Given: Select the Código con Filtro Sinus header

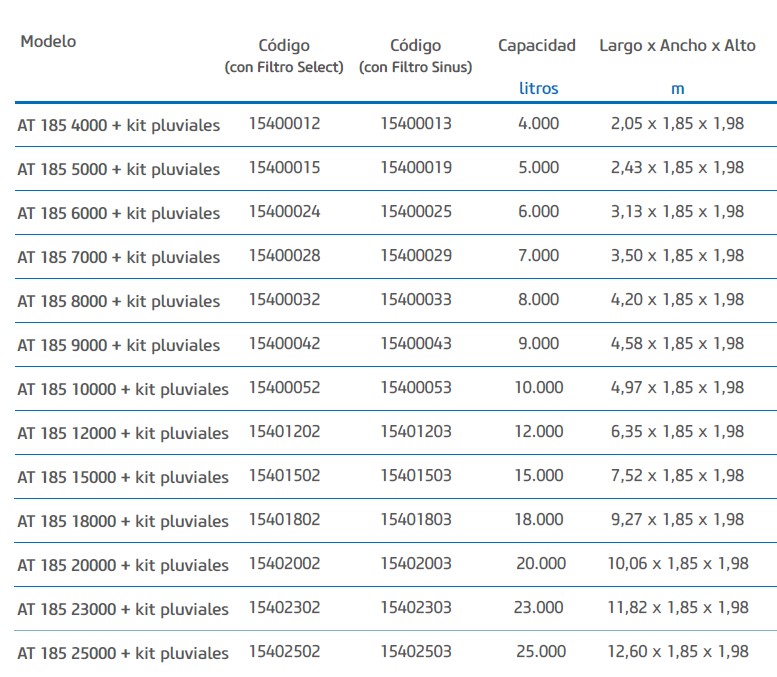Looking at the screenshot, I should (415, 55).
